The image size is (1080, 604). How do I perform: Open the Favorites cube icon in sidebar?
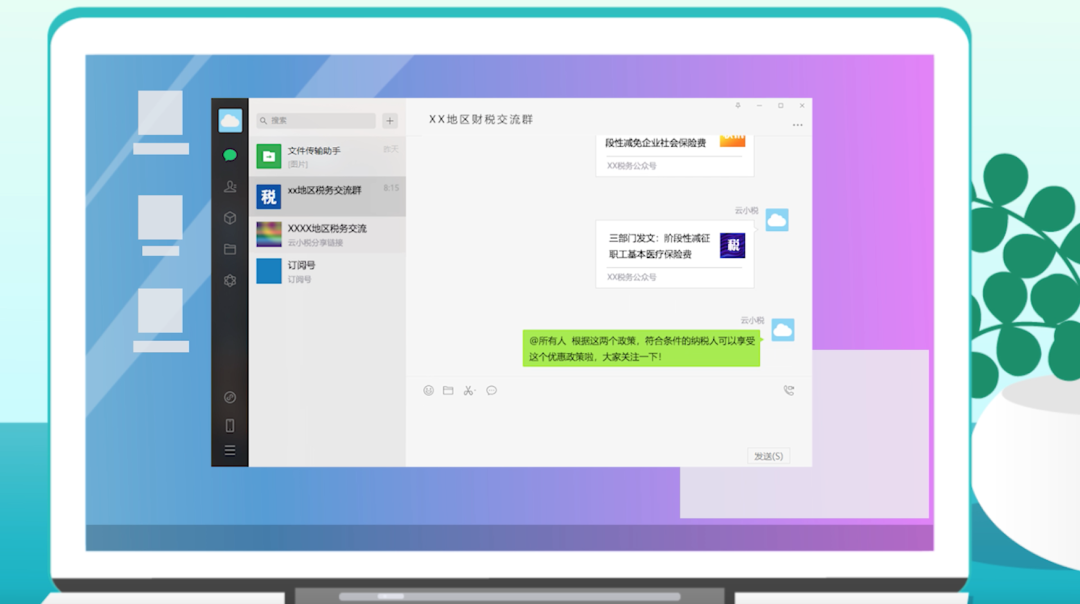click(230, 218)
